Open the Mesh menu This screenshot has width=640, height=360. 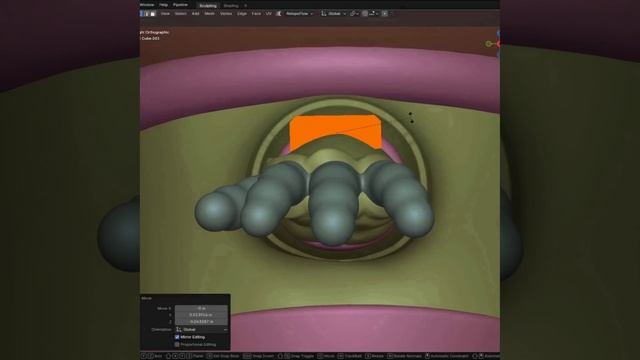click(x=209, y=13)
